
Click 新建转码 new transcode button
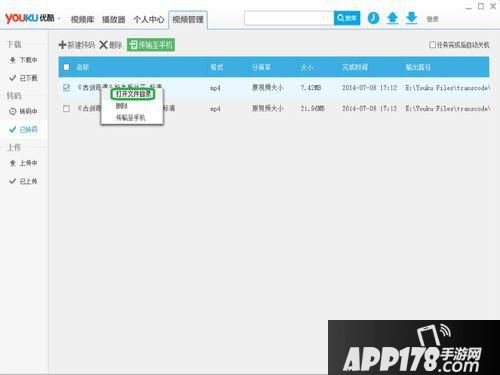tap(77, 45)
